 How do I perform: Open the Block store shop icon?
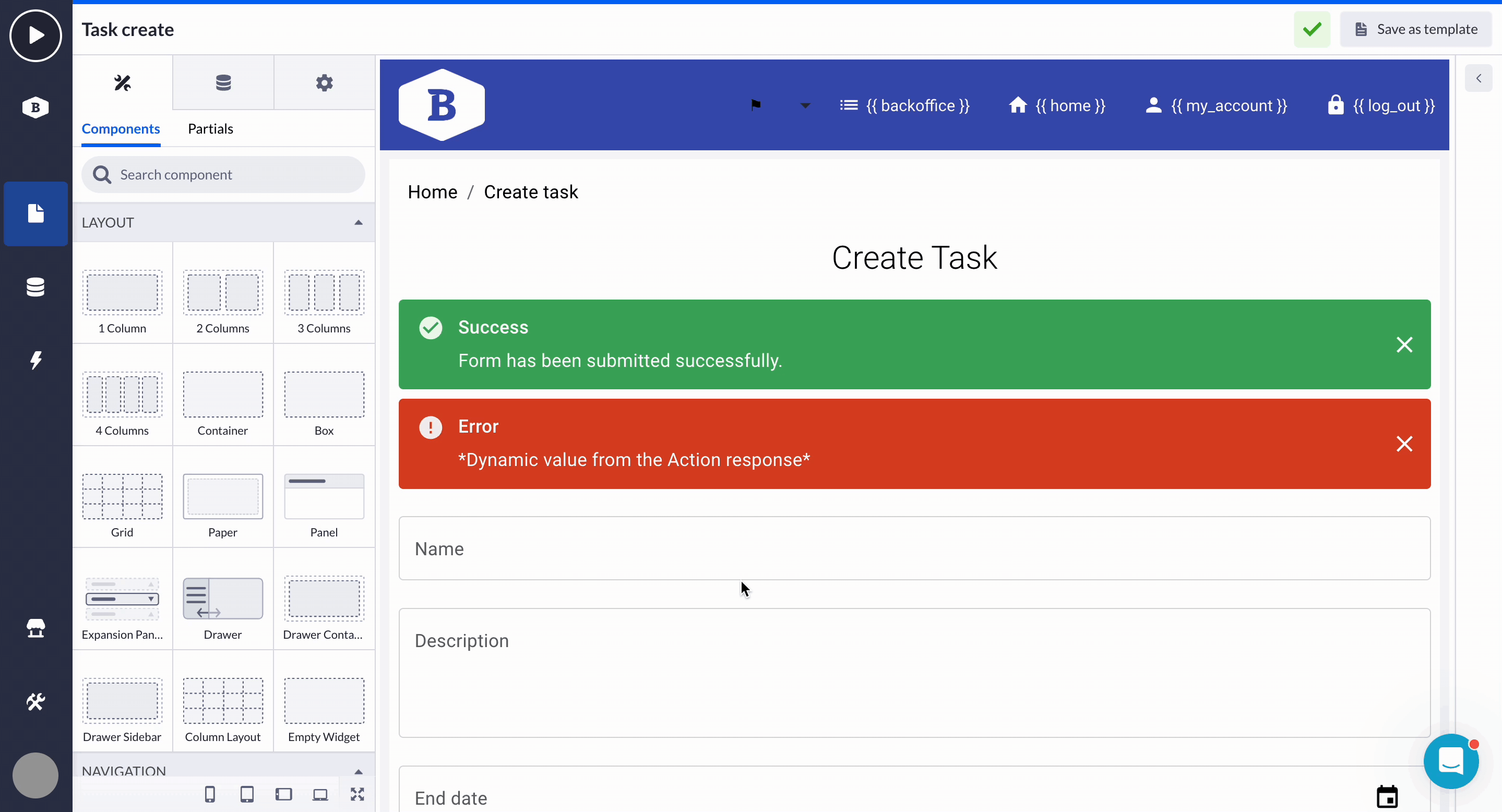[x=35, y=628]
